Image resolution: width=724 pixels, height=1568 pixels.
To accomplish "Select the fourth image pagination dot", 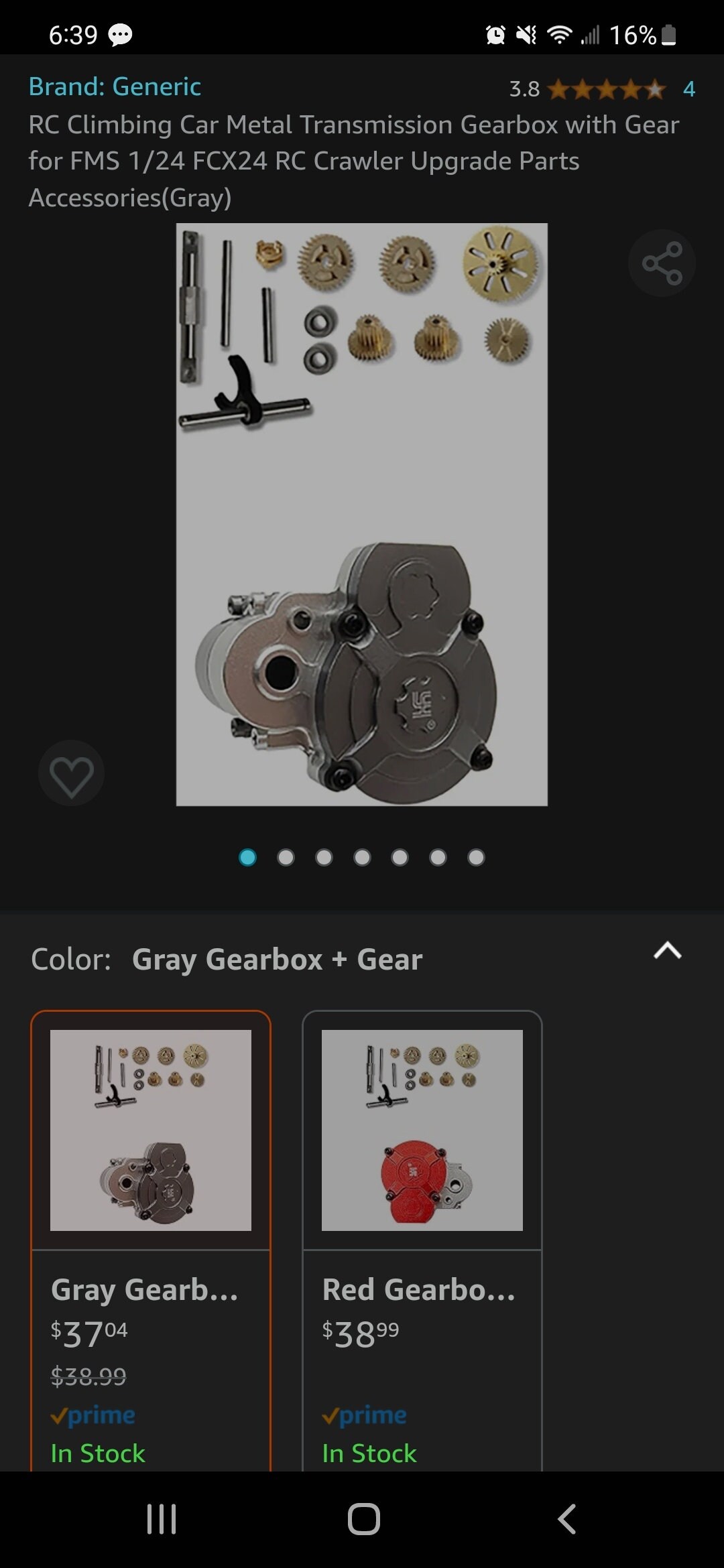I will point(362,858).
